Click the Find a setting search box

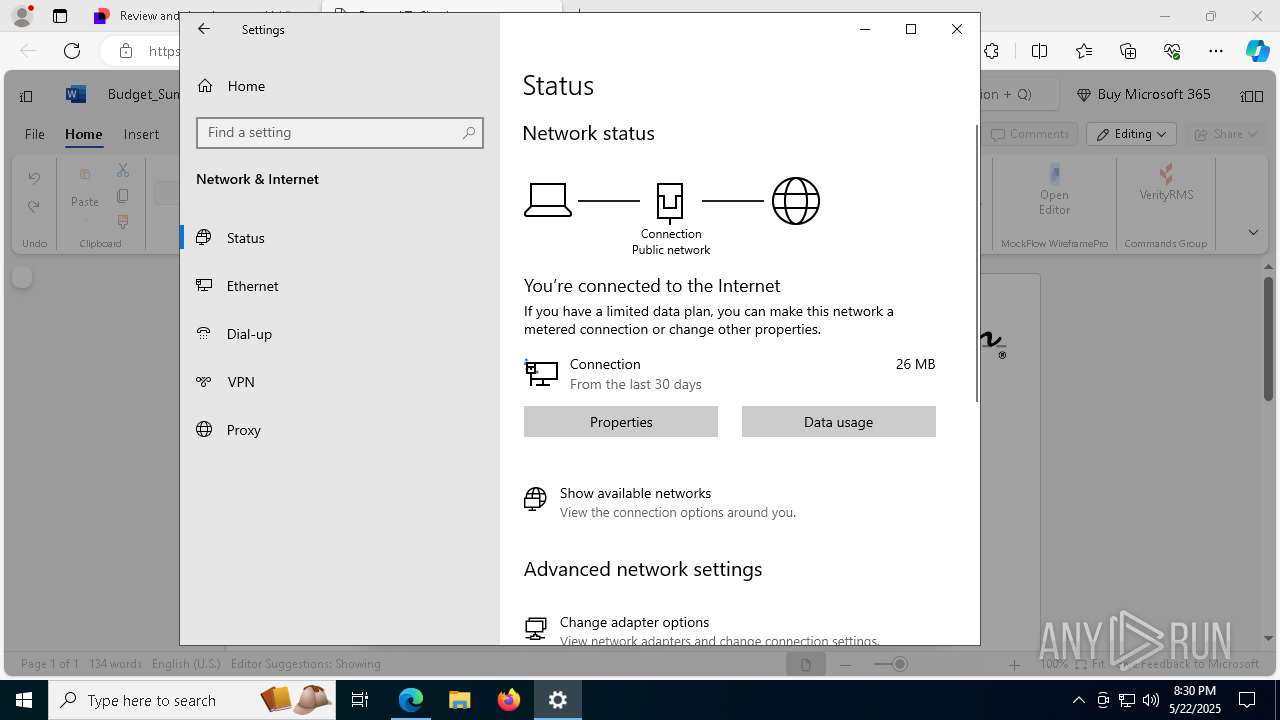[340, 133]
